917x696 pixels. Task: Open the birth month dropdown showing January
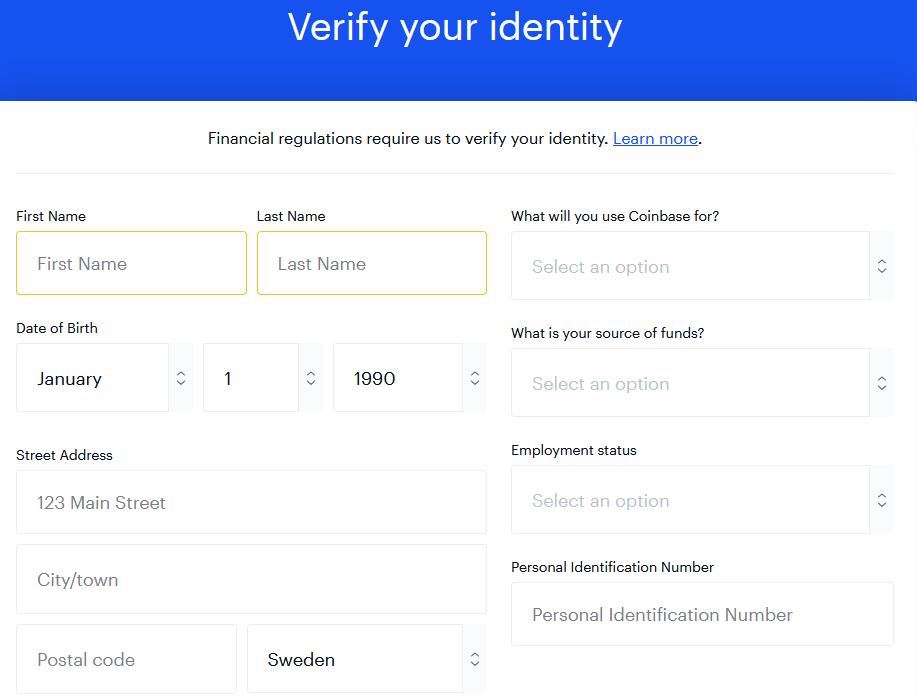[x=92, y=378]
